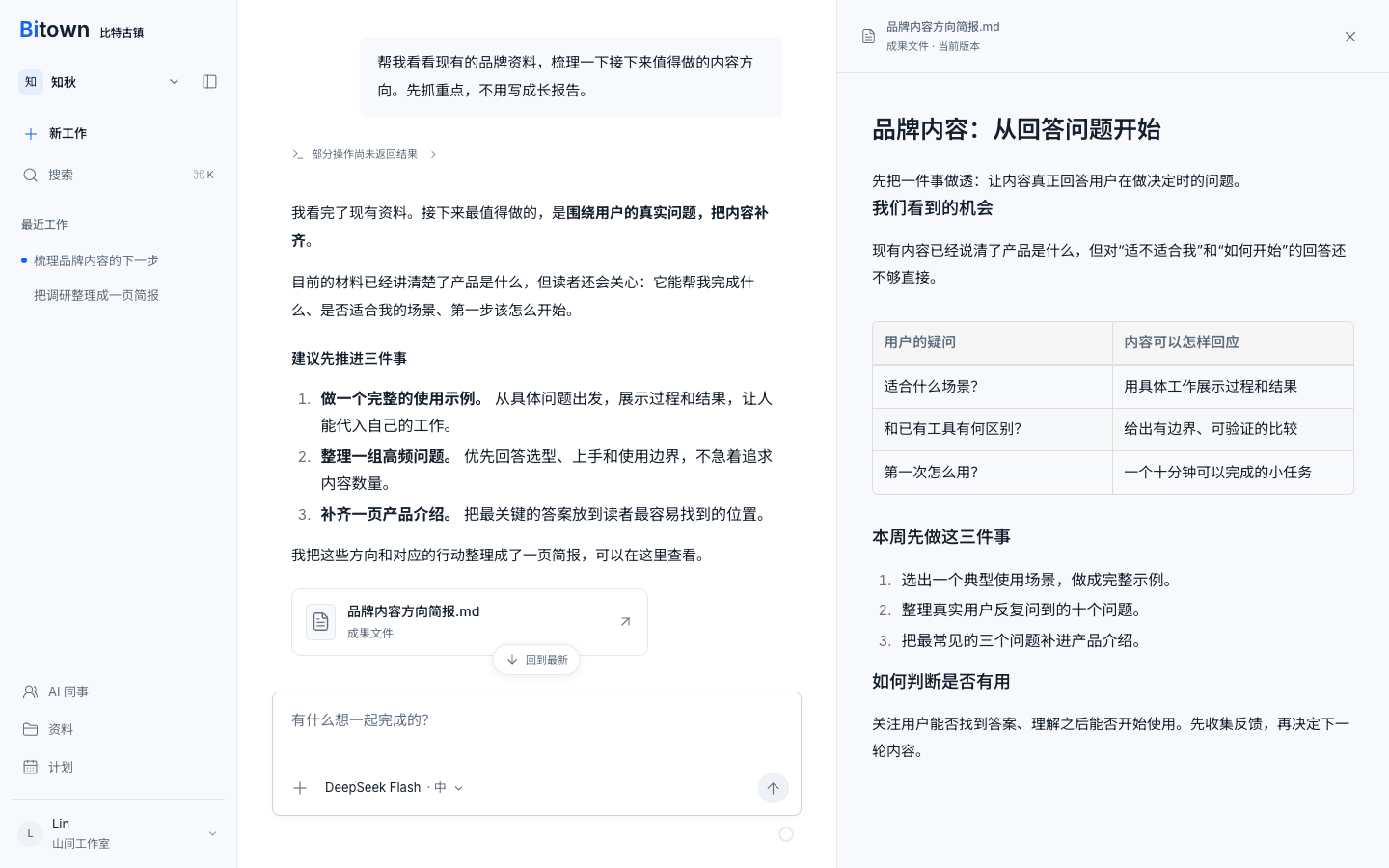Click the 内容可以怎样回应 table header
This screenshot has width=1389, height=868.
tap(1233, 343)
